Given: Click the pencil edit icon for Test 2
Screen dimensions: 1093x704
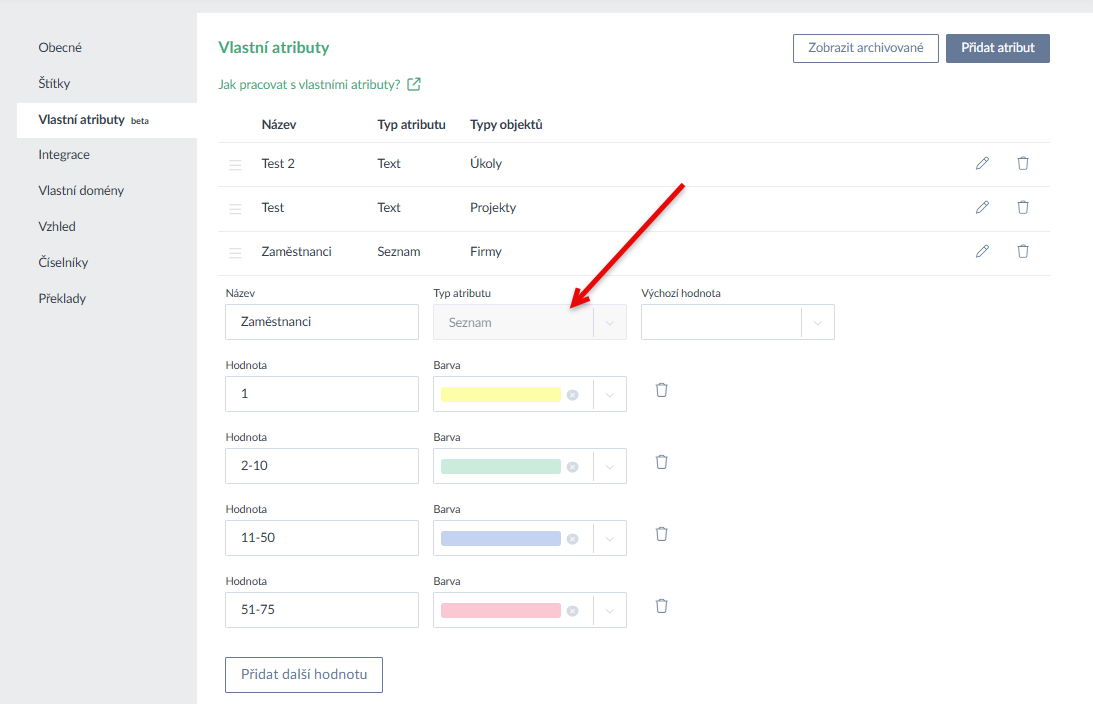Looking at the screenshot, I should [x=982, y=163].
